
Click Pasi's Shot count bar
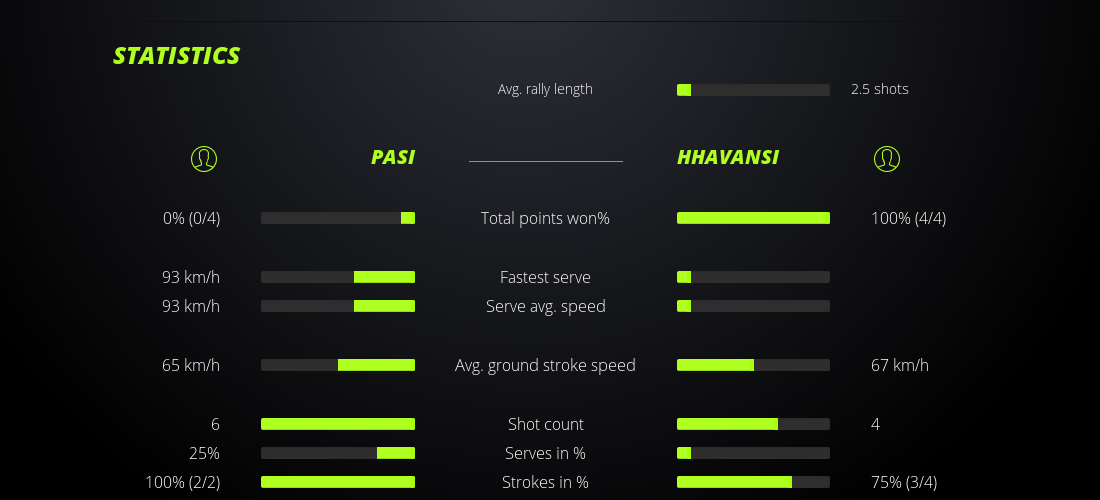point(338,424)
